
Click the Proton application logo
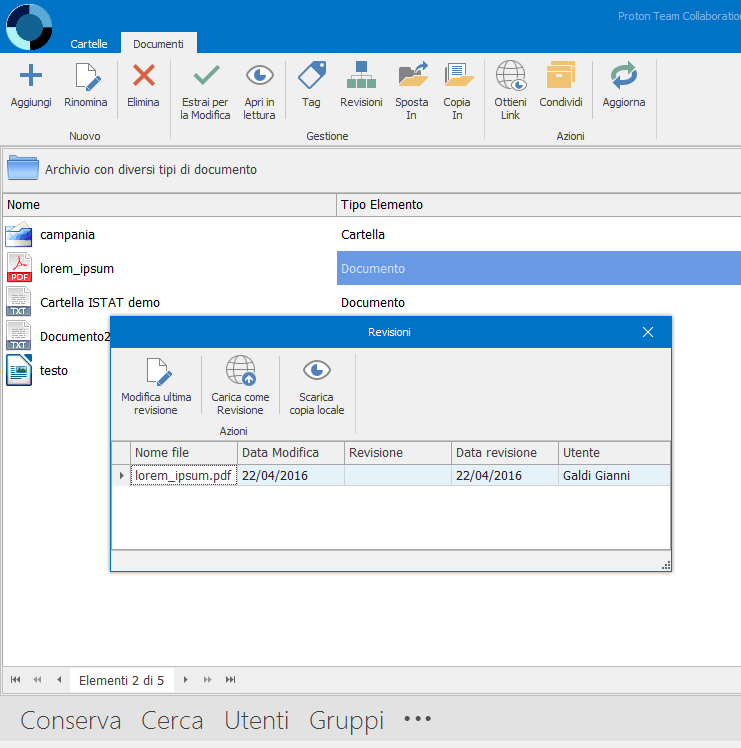[x=29, y=27]
